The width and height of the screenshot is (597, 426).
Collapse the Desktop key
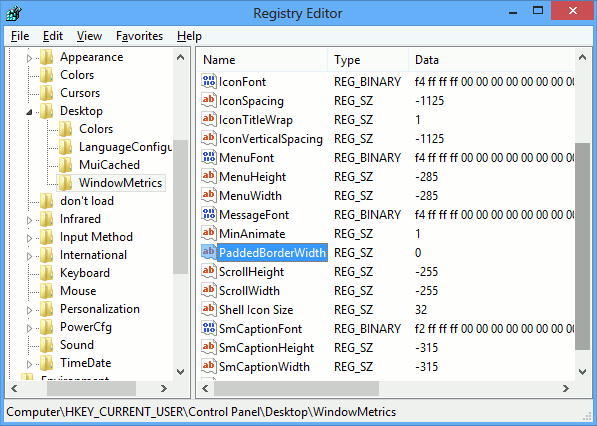coord(29,112)
